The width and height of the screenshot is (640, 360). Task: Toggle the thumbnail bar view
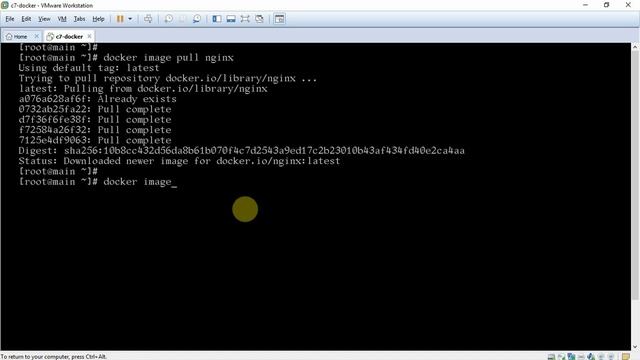[231, 19]
